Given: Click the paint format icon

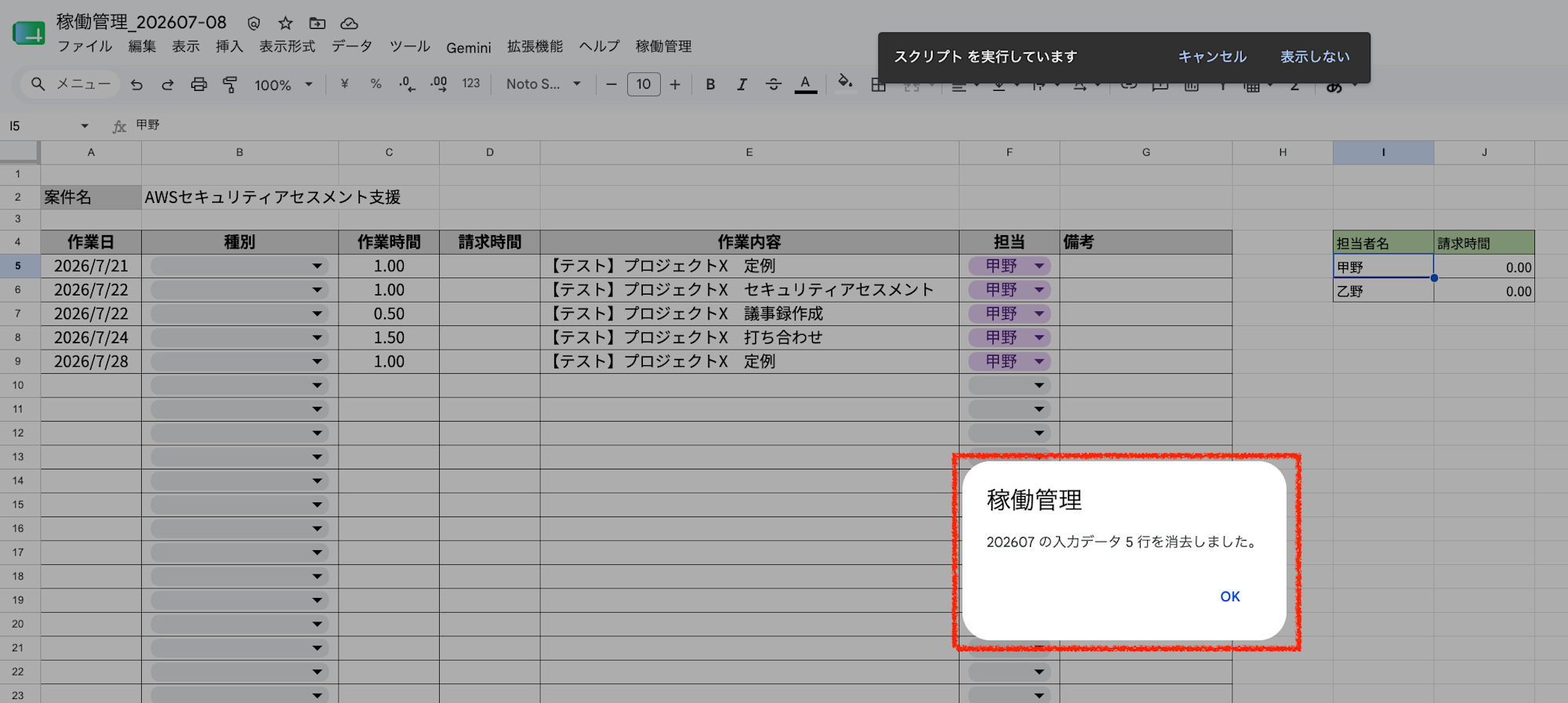Looking at the screenshot, I should (230, 85).
